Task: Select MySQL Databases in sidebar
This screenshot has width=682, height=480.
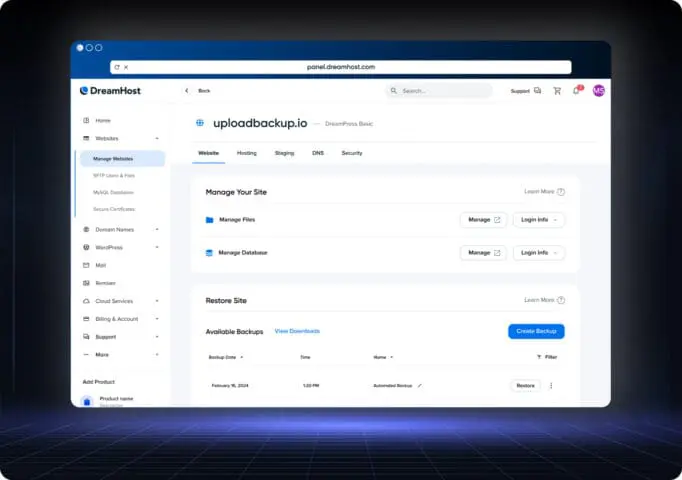Action: [x=113, y=193]
